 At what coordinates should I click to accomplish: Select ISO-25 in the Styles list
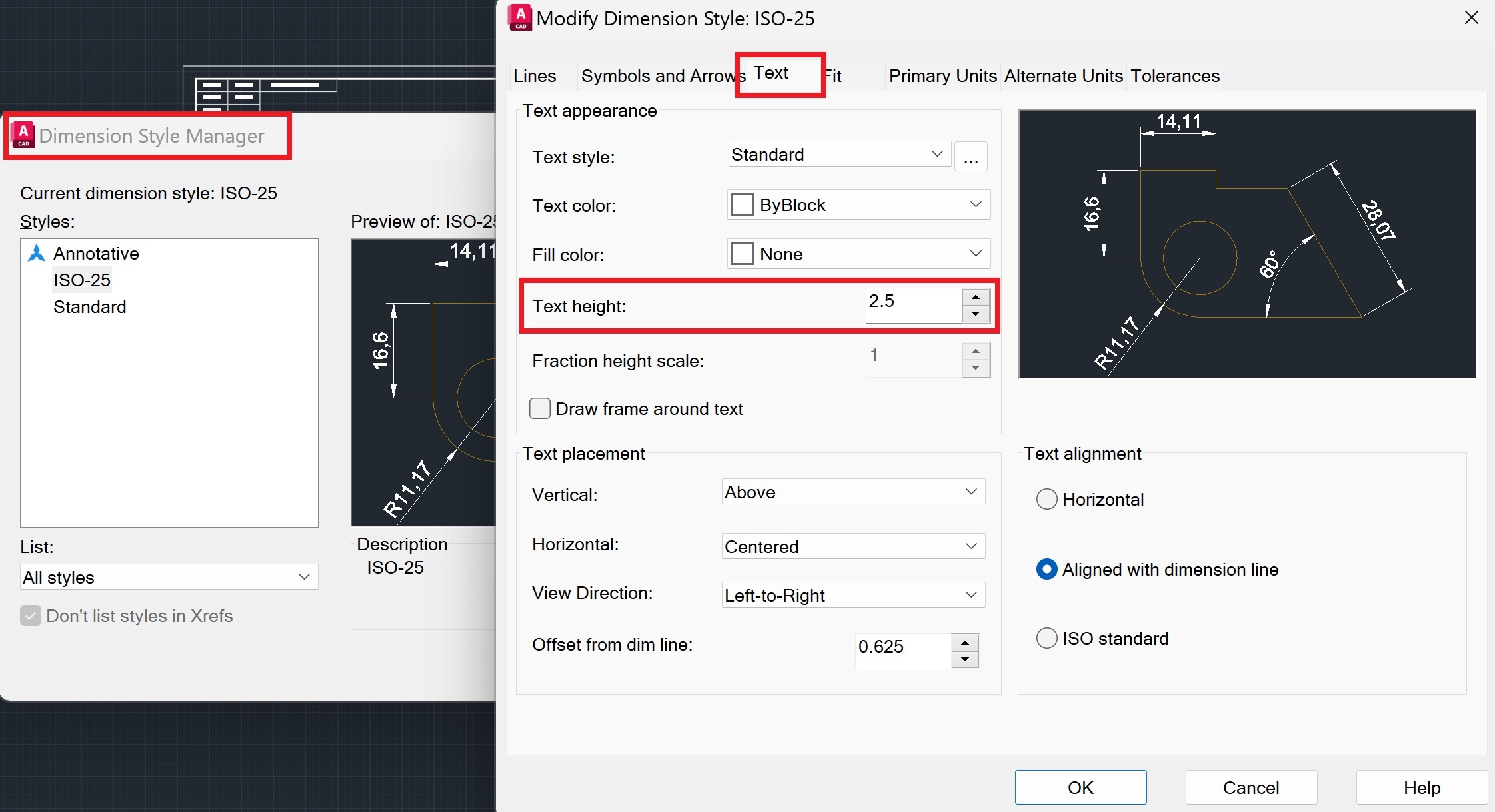click(82, 280)
